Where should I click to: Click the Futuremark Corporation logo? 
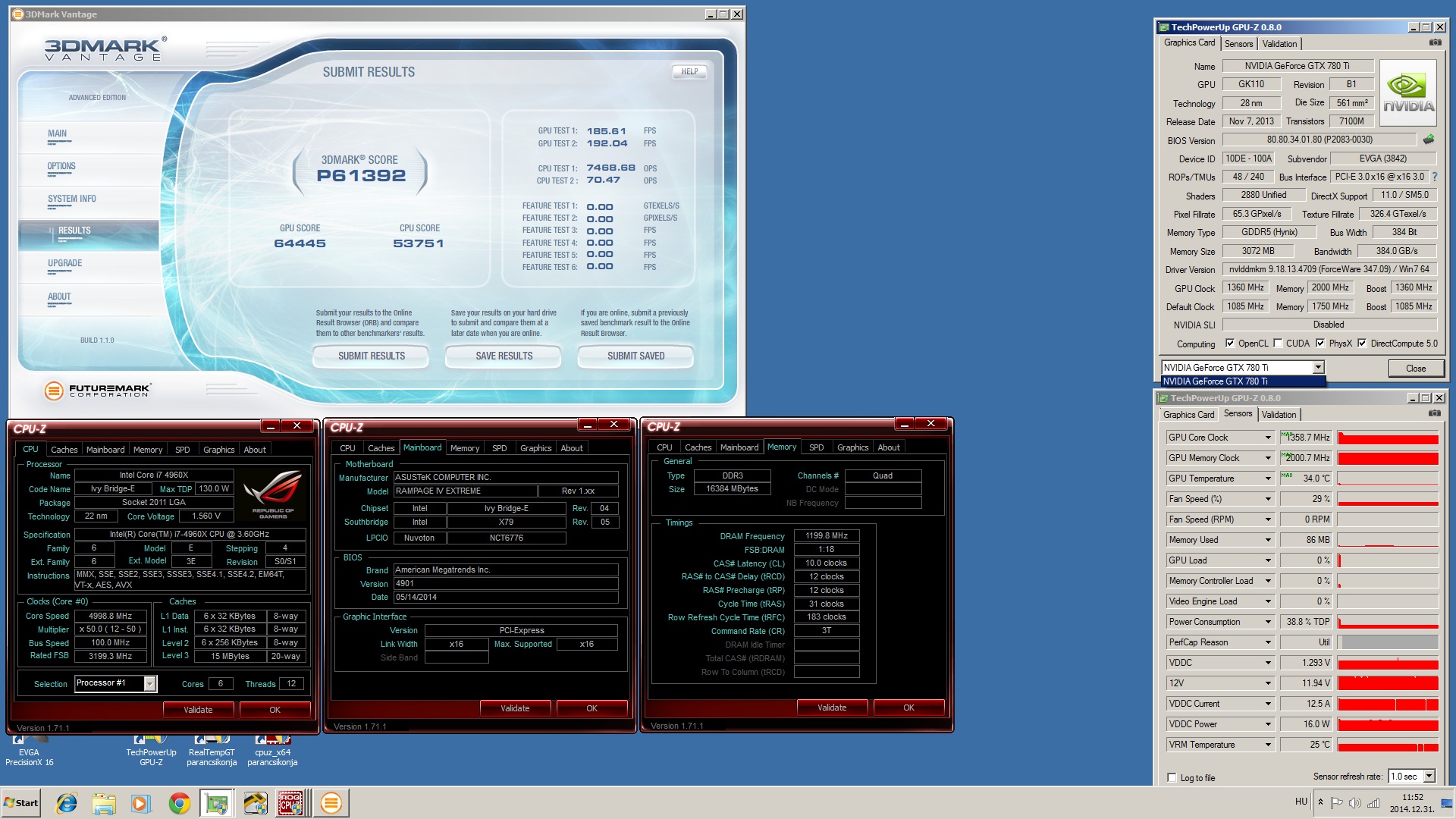pyautogui.click(x=97, y=391)
